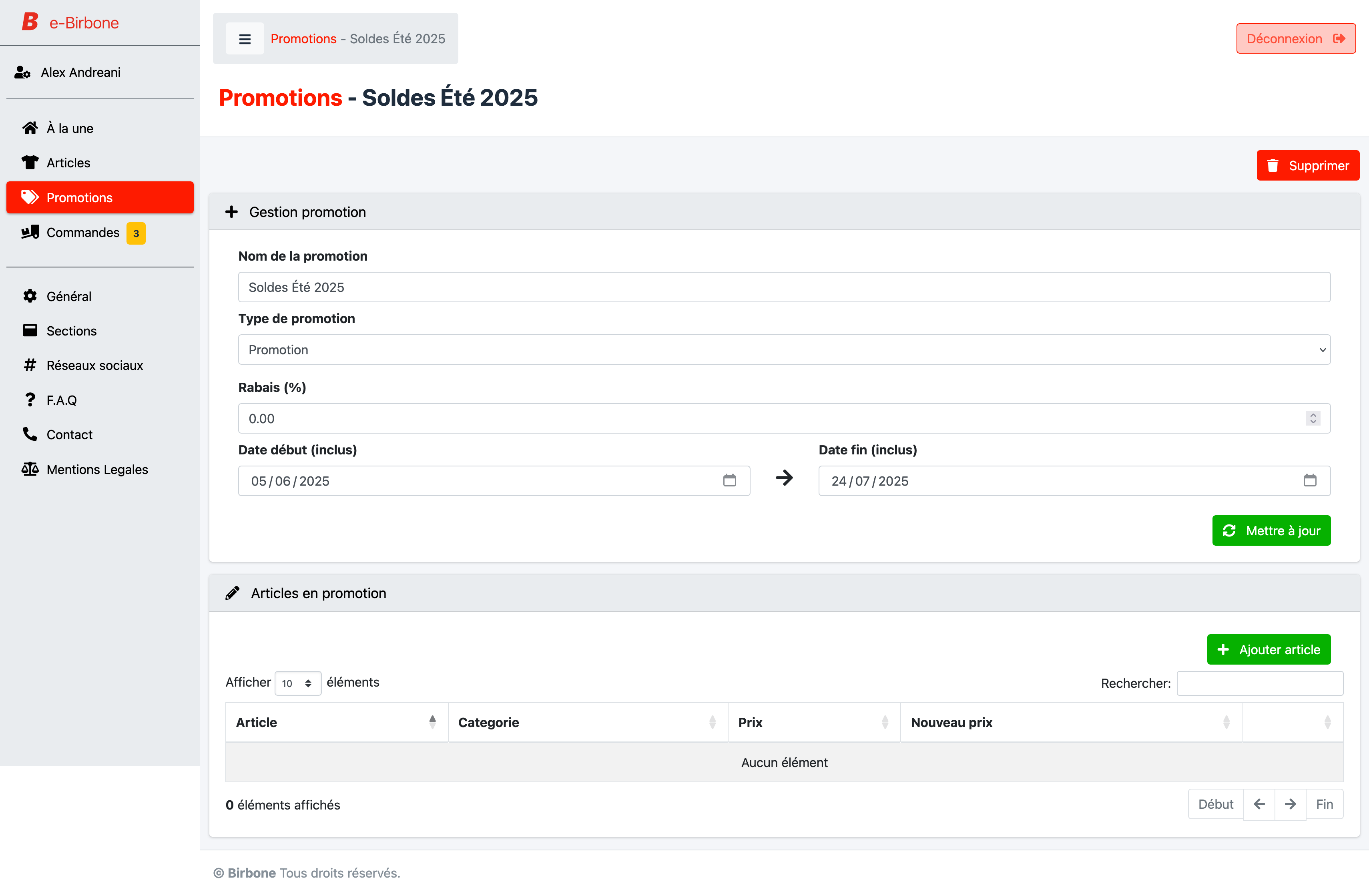This screenshot has height=896, width=1369.
Task: Click the Commandes badge showing 3
Action: tap(136, 233)
